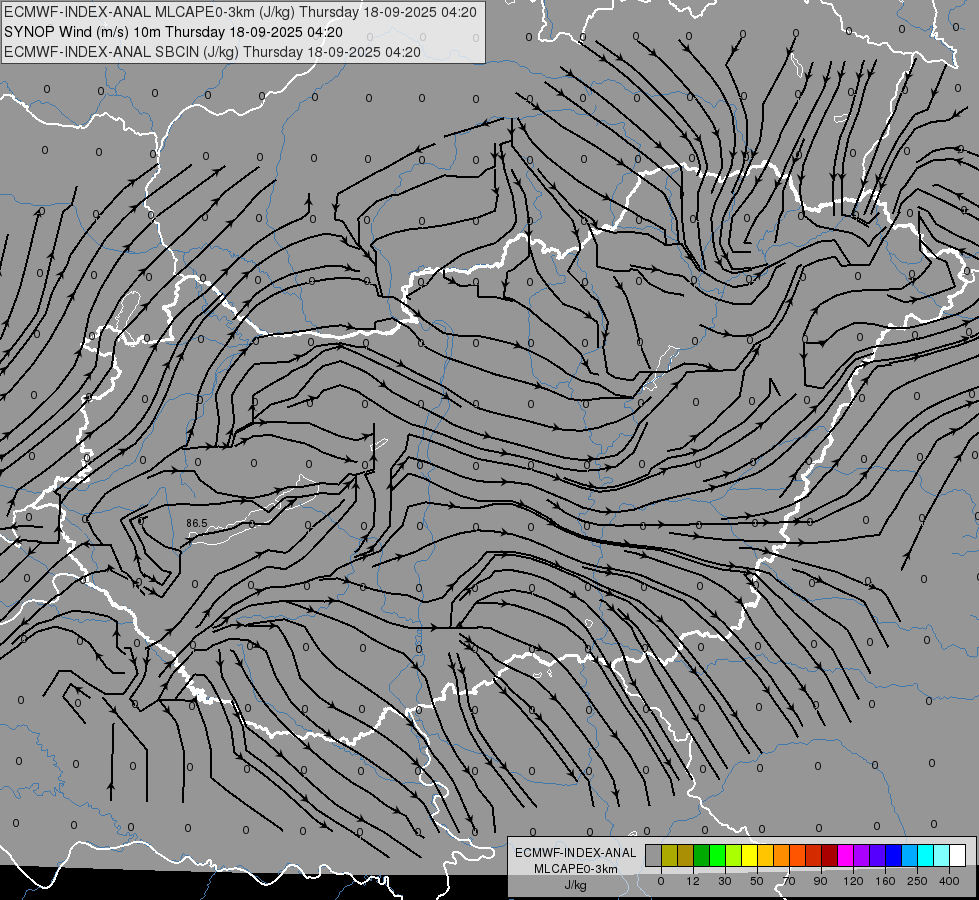979x900 pixels.
Task: Select the bright cyan legend swatch
Action: click(x=925, y=855)
